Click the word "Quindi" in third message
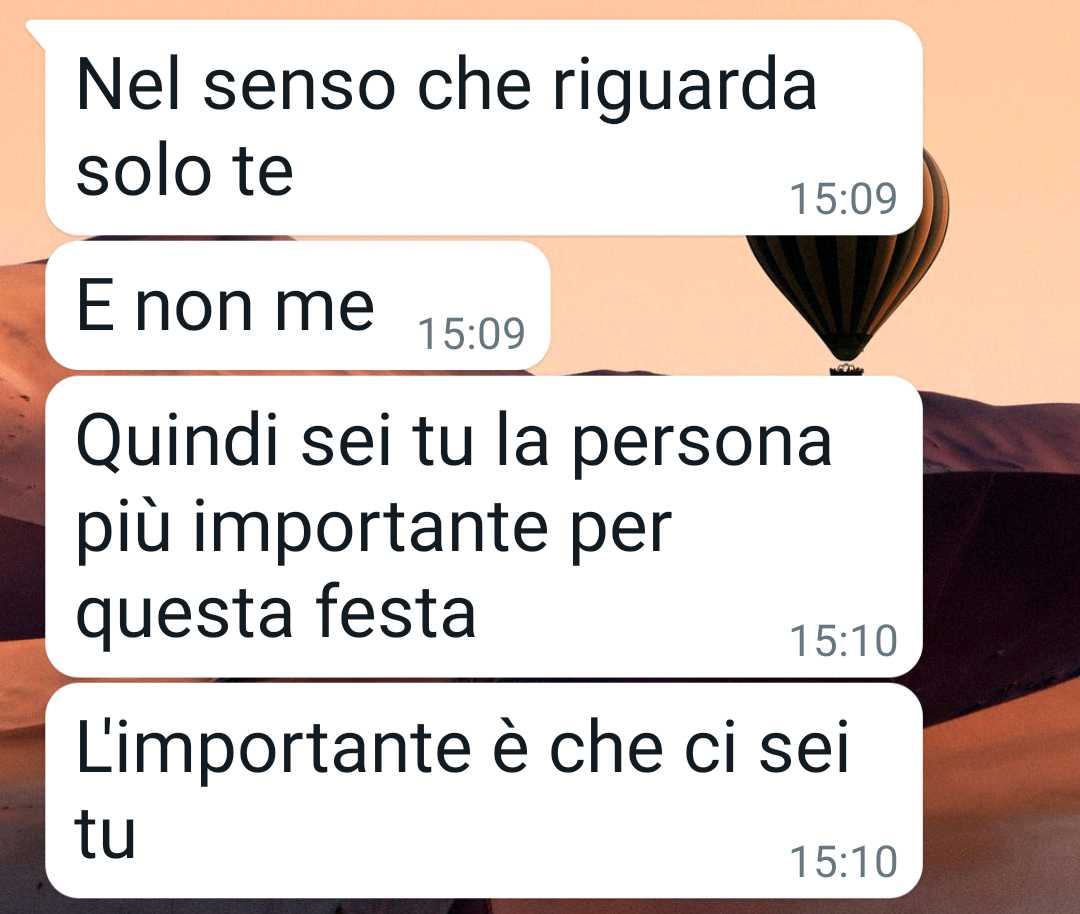1080x914 pixels. point(176,441)
